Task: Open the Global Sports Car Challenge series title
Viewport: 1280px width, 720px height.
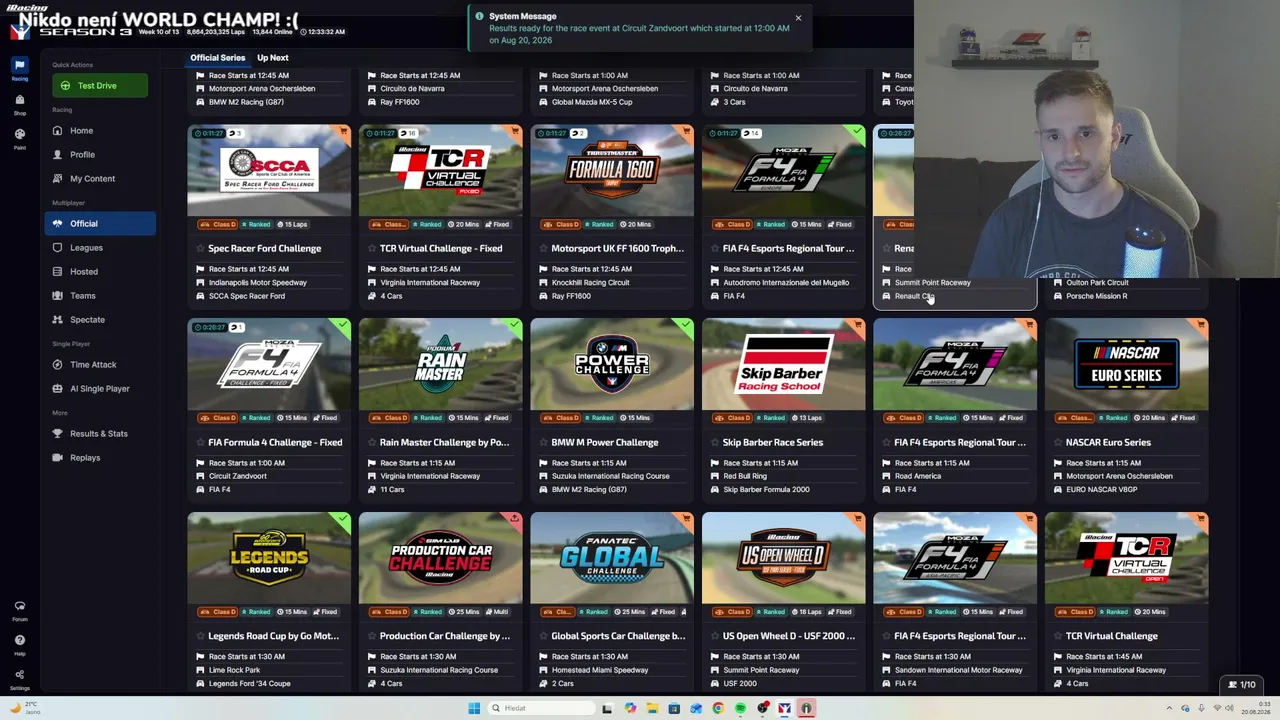Action: (x=618, y=636)
